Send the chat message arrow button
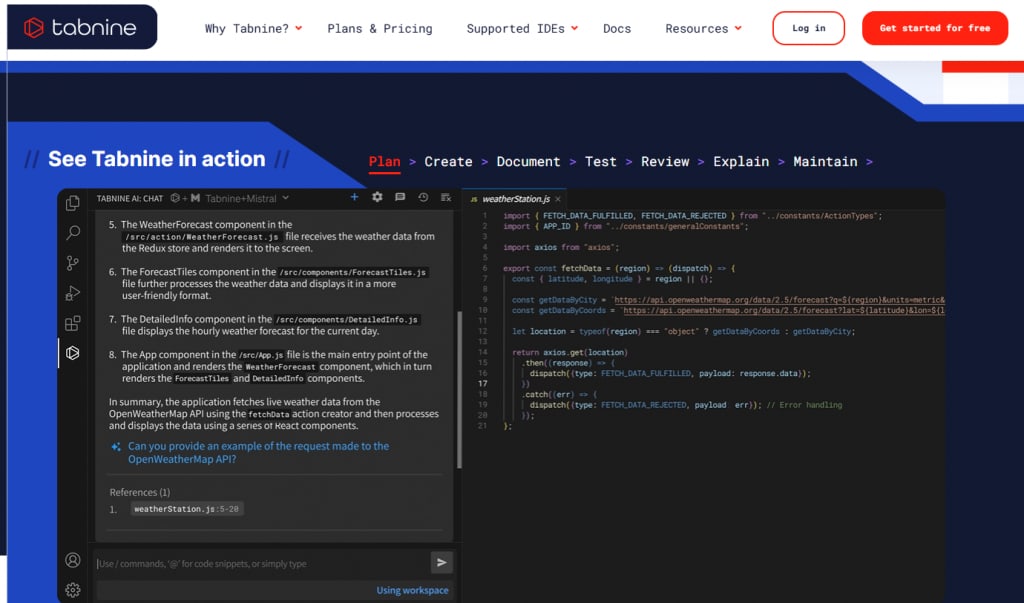The width and height of the screenshot is (1024, 603). [441, 562]
